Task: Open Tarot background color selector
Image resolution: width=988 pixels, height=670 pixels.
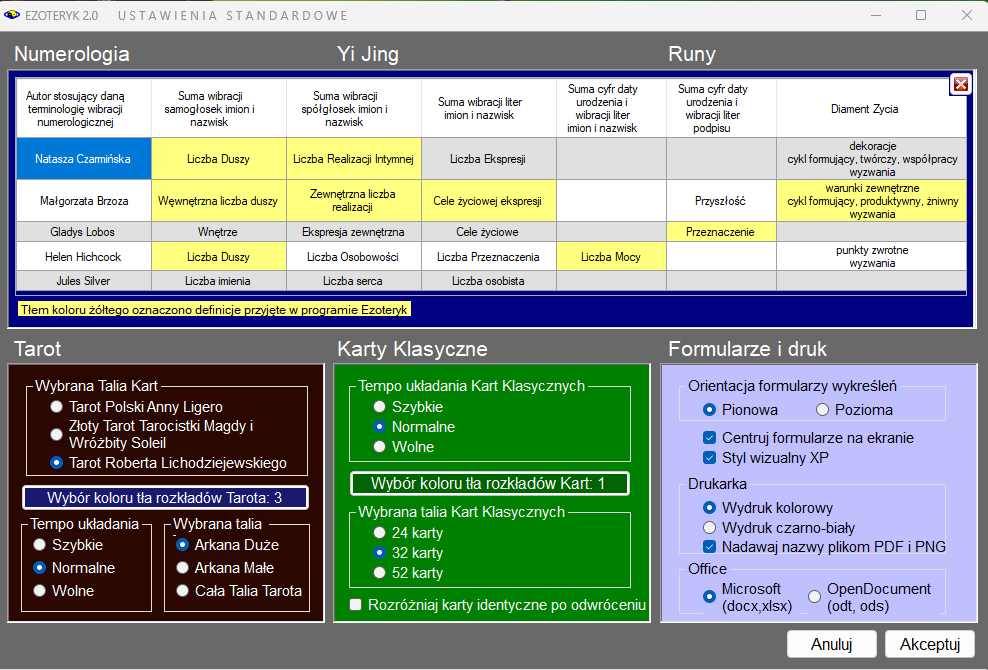Action: pos(165,498)
